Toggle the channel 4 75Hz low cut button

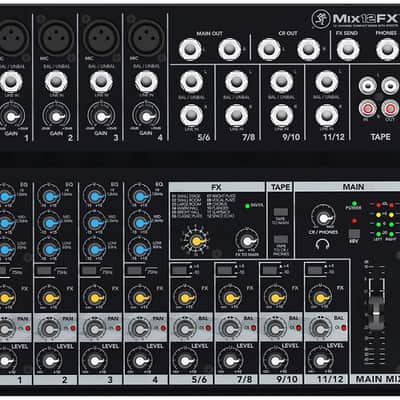134,270
